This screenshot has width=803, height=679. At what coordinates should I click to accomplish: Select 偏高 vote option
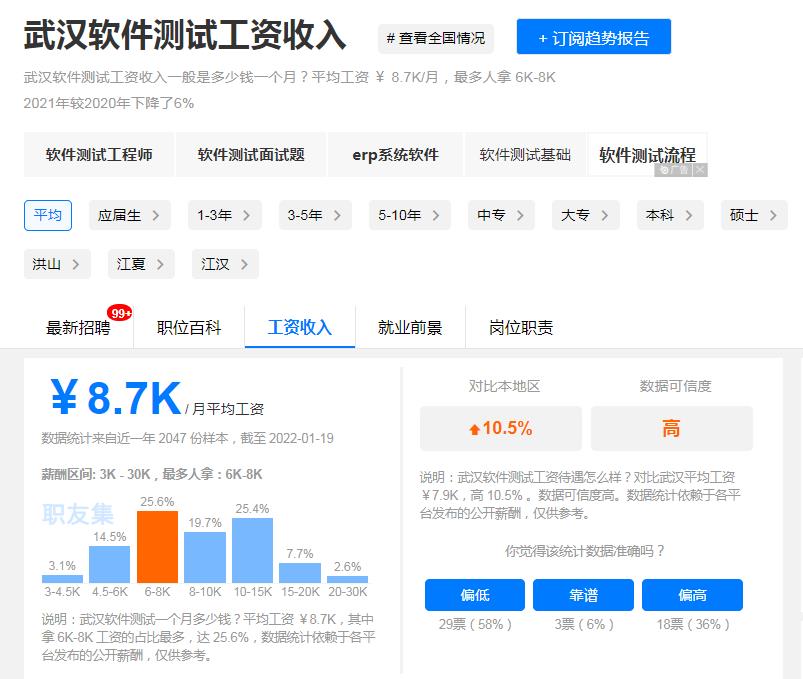tap(692, 594)
